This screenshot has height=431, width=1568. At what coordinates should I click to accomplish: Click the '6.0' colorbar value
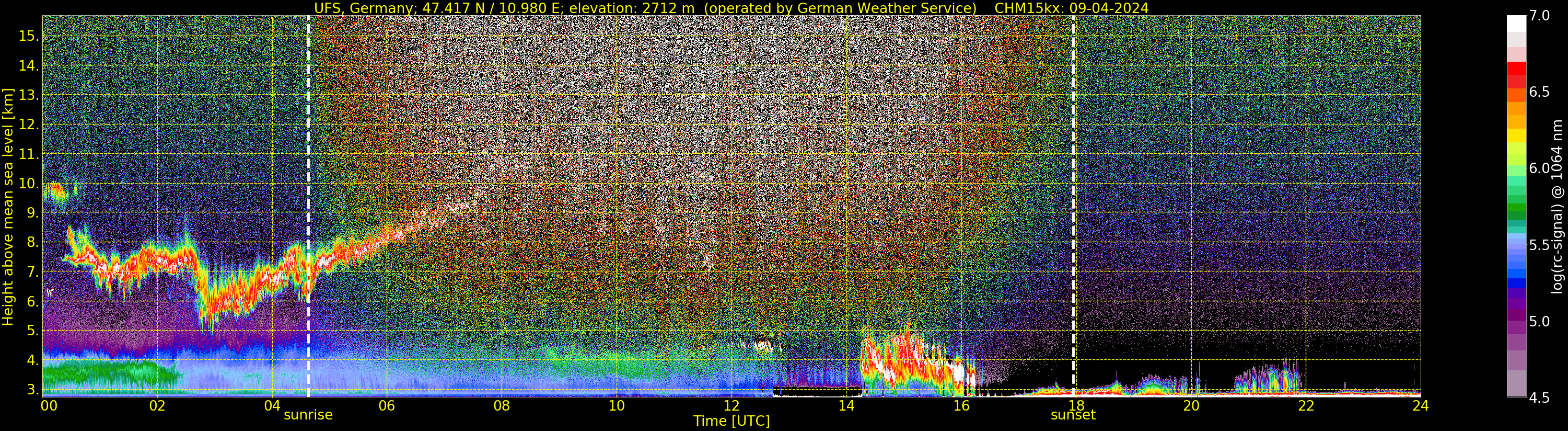tap(1539, 168)
